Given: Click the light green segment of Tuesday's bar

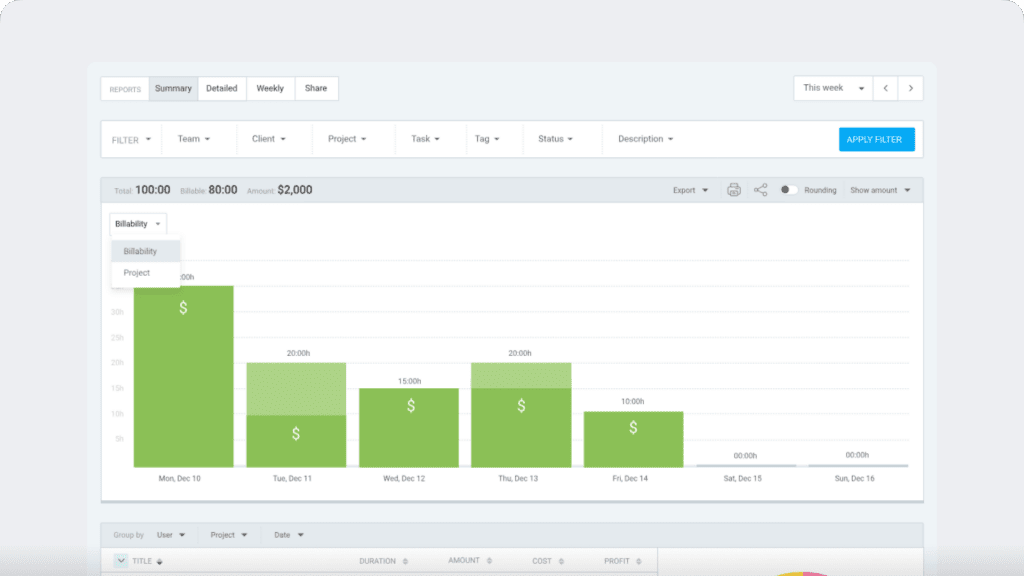Looking at the screenshot, I should coord(296,388).
